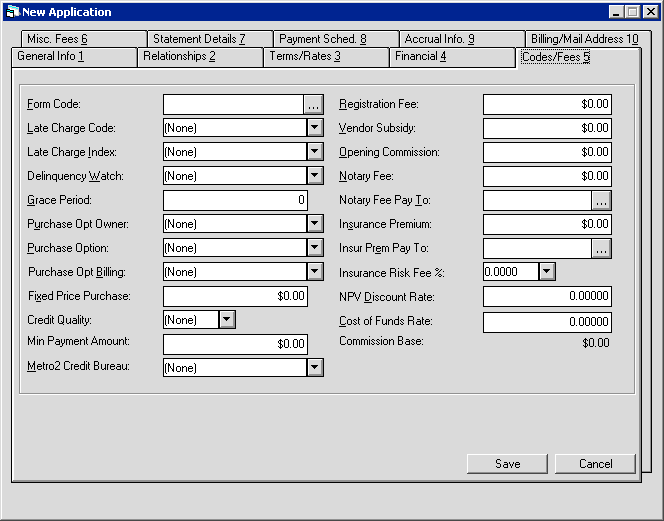Focus the Min Payment Amount field
This screenshot has width=664, height=521.
coord(235,344)
